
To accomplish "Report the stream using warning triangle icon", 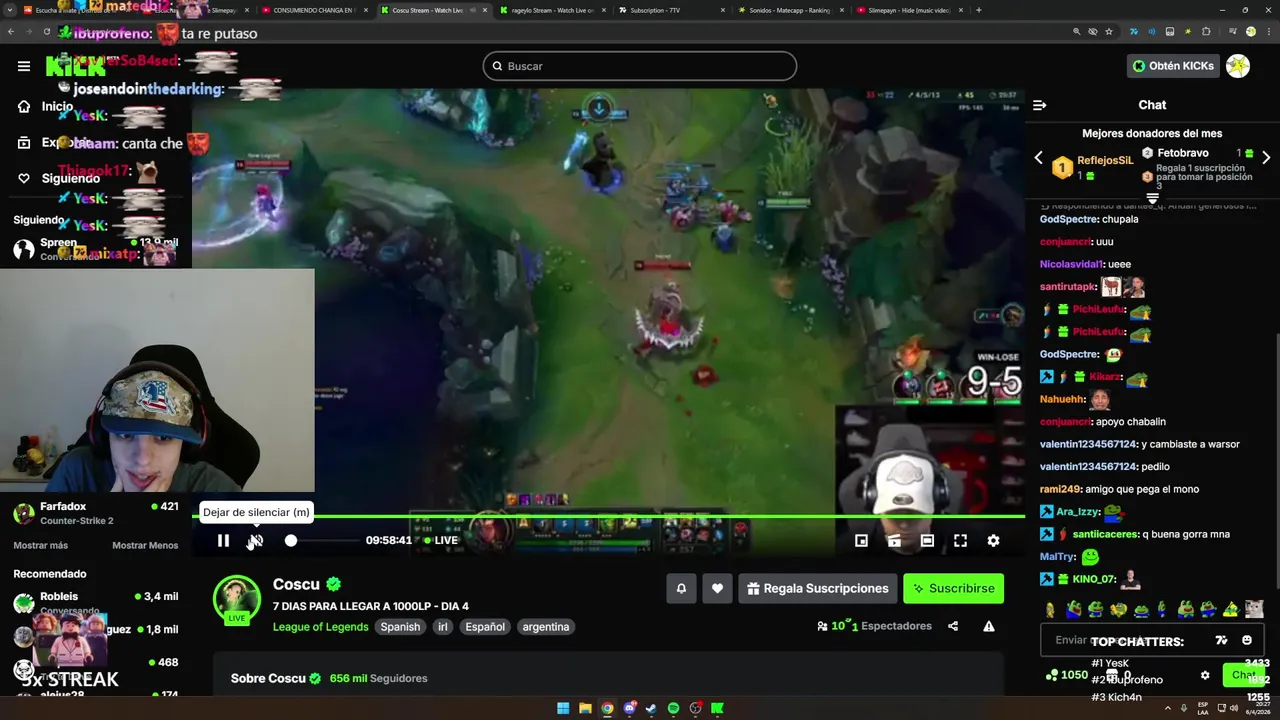I will pos(988,626).
